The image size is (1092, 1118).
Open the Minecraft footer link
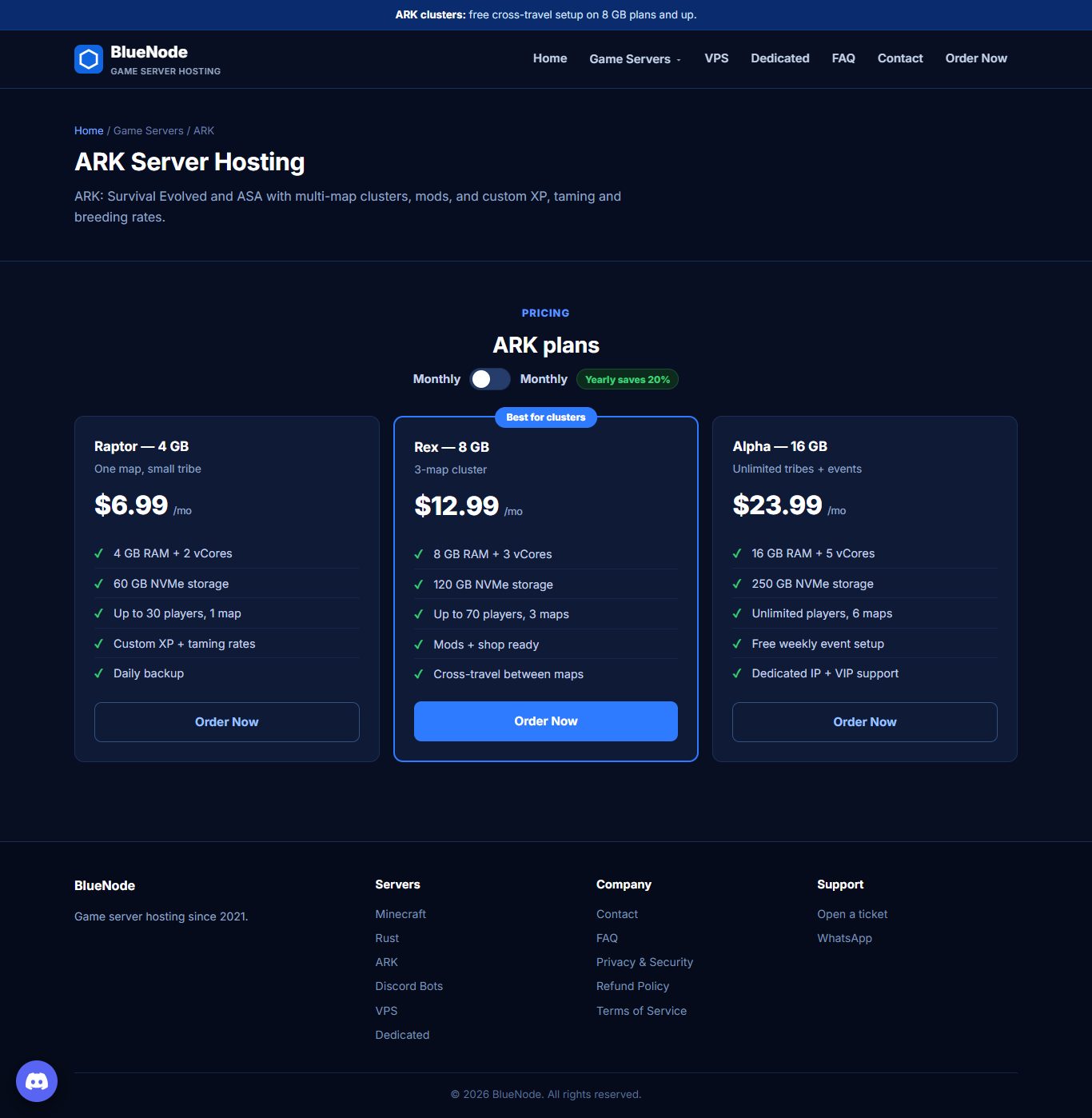[x=401, y=914]
